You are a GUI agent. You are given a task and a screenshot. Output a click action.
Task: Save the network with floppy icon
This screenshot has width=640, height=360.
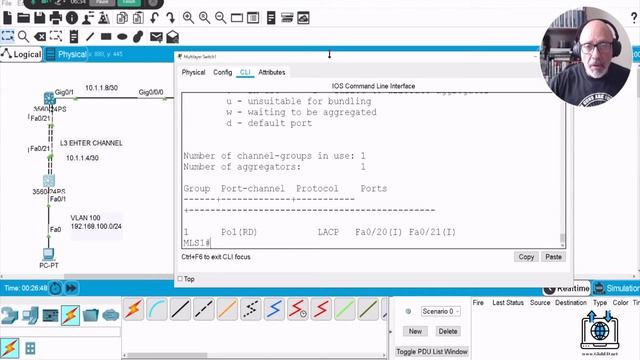click(x=40, y=18)
